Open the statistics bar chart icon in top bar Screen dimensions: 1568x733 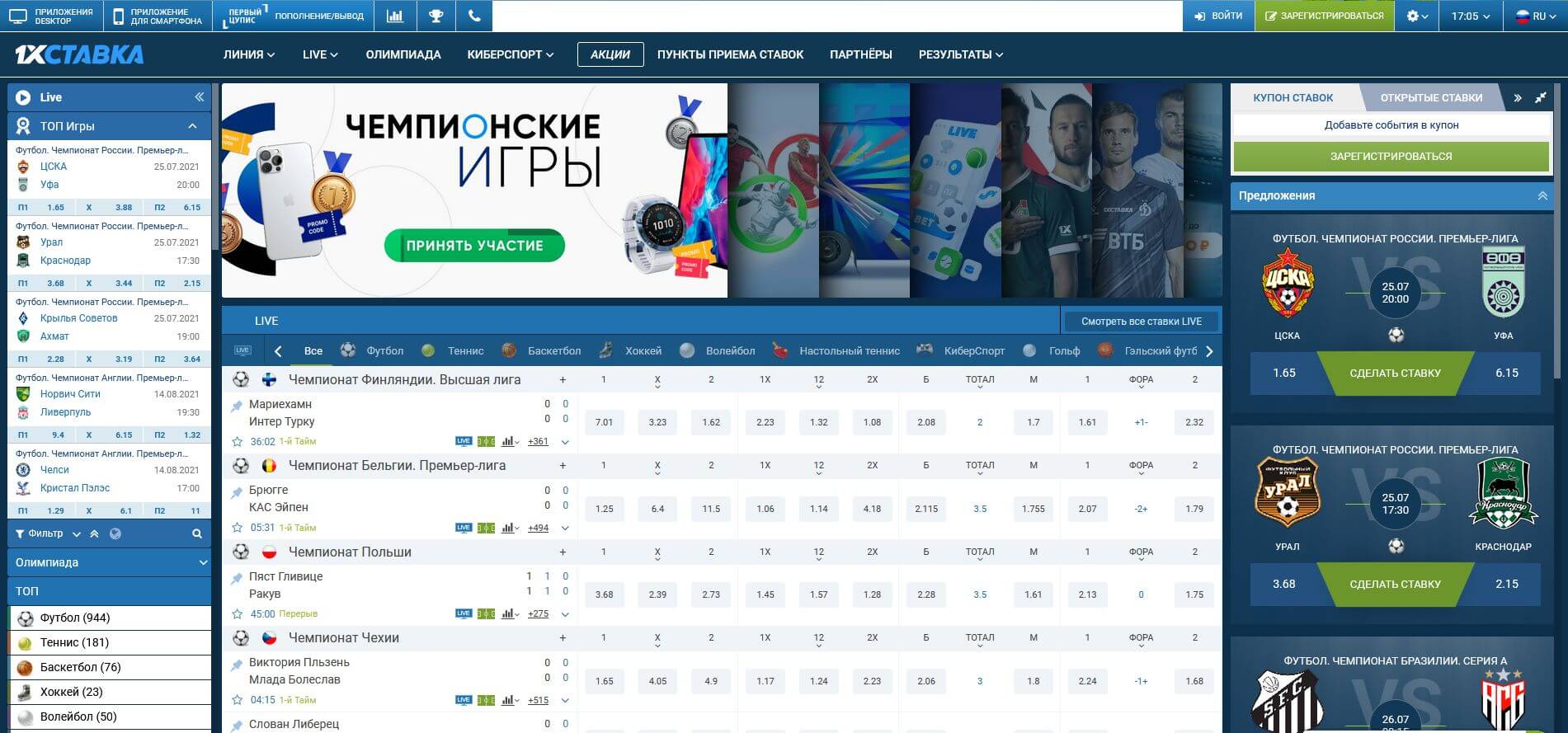coord(395,16)
